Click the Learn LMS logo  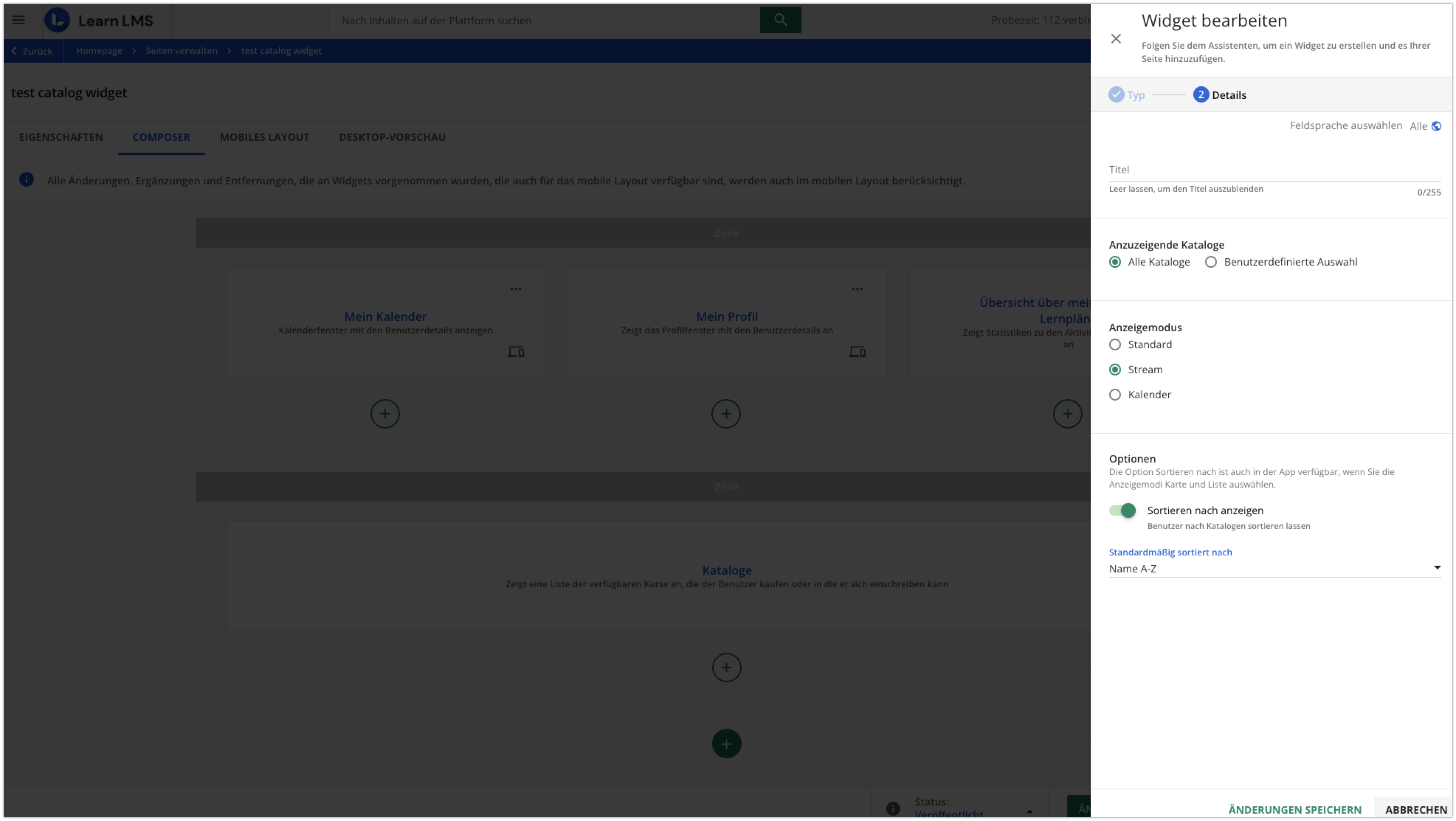99,20
